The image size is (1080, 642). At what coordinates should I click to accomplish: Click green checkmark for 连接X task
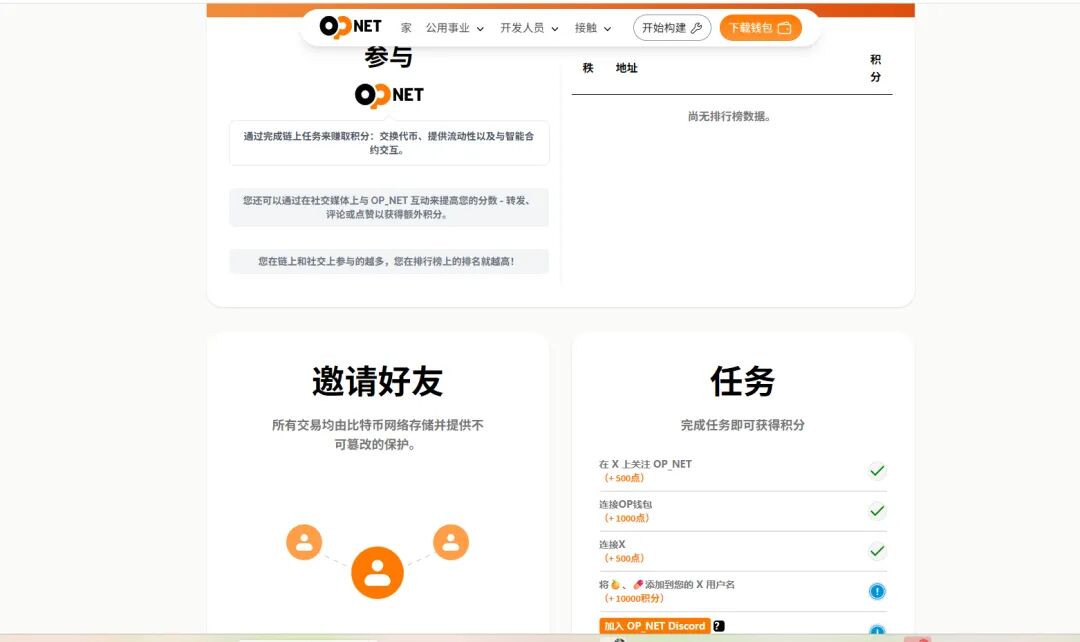[x=877, y=551]
